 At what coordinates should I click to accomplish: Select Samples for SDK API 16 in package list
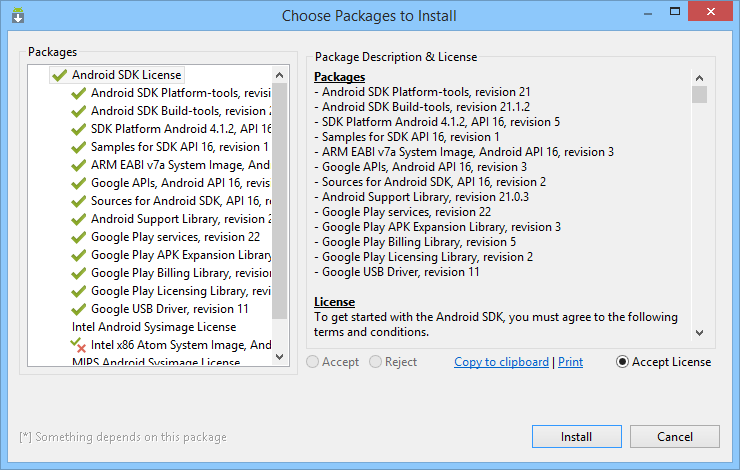[179, 147]
